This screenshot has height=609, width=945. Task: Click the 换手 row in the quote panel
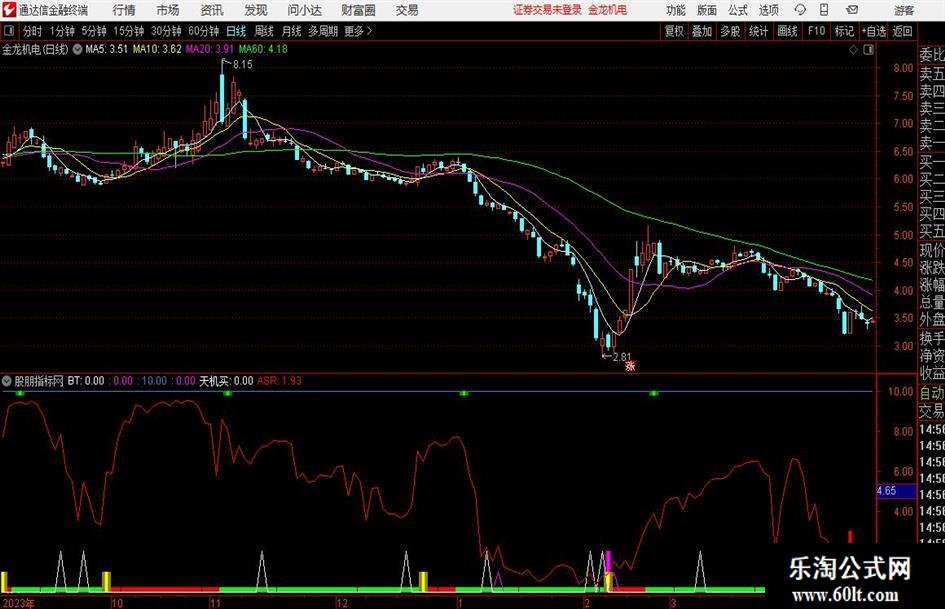pyautogui.click(x=931, y=338)
